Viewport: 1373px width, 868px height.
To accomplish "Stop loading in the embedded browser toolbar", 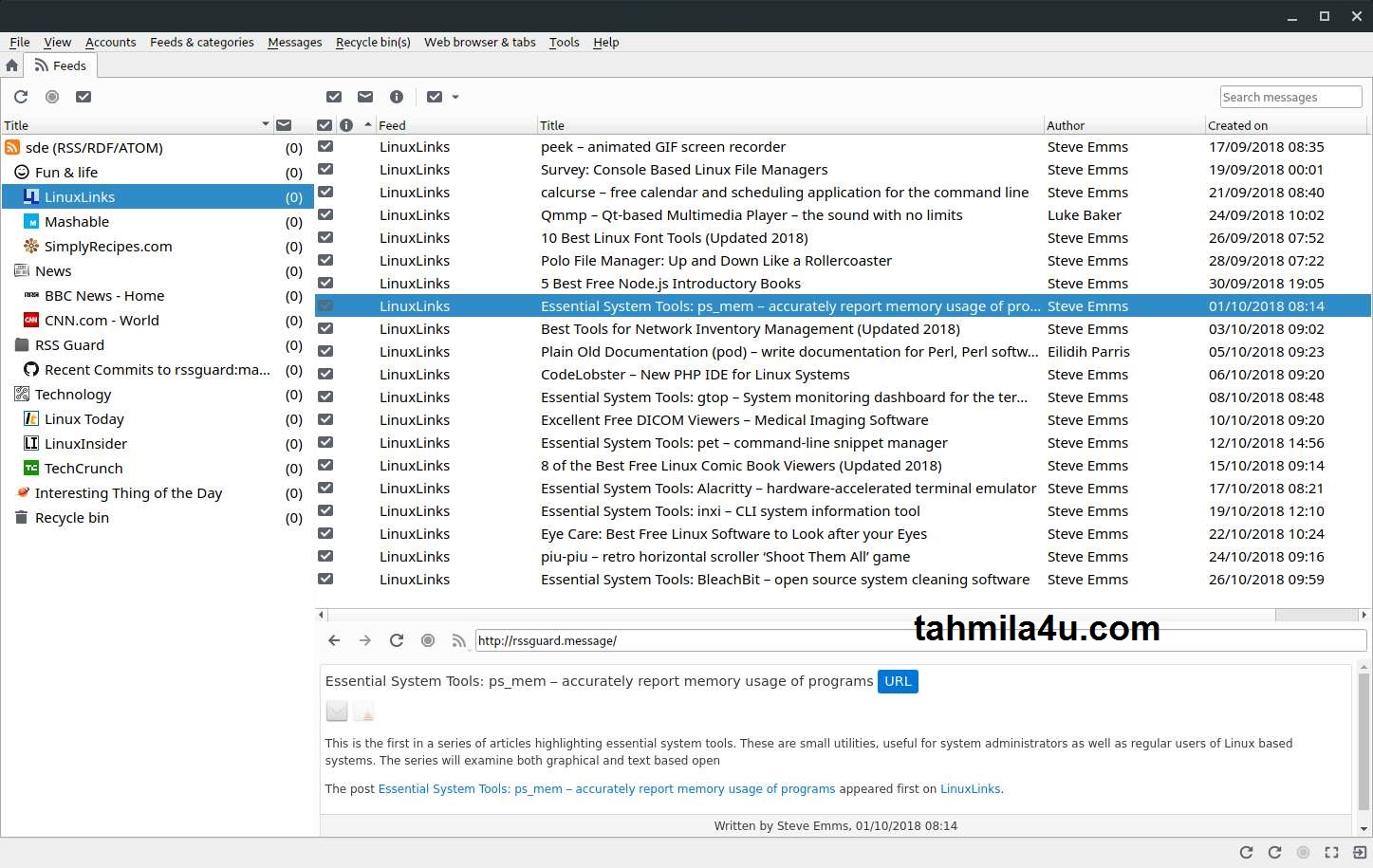I will [428, 640].
